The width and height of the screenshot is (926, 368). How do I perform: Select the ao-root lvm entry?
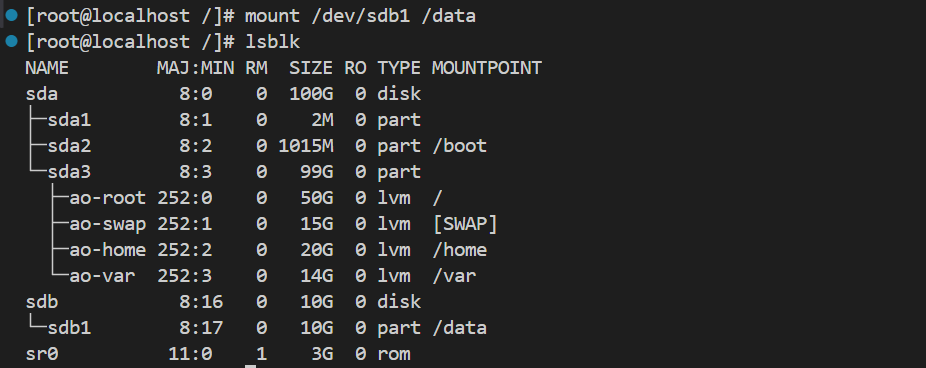click(x=107, y=198)
